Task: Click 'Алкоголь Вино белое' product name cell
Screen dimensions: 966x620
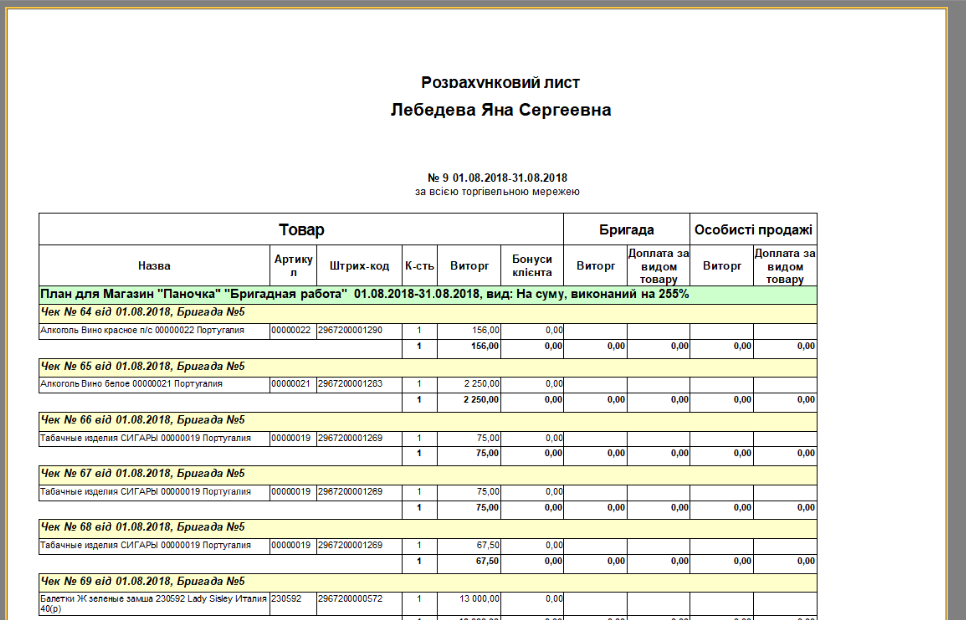Action: pyautogui.click(x=130, y=383)
